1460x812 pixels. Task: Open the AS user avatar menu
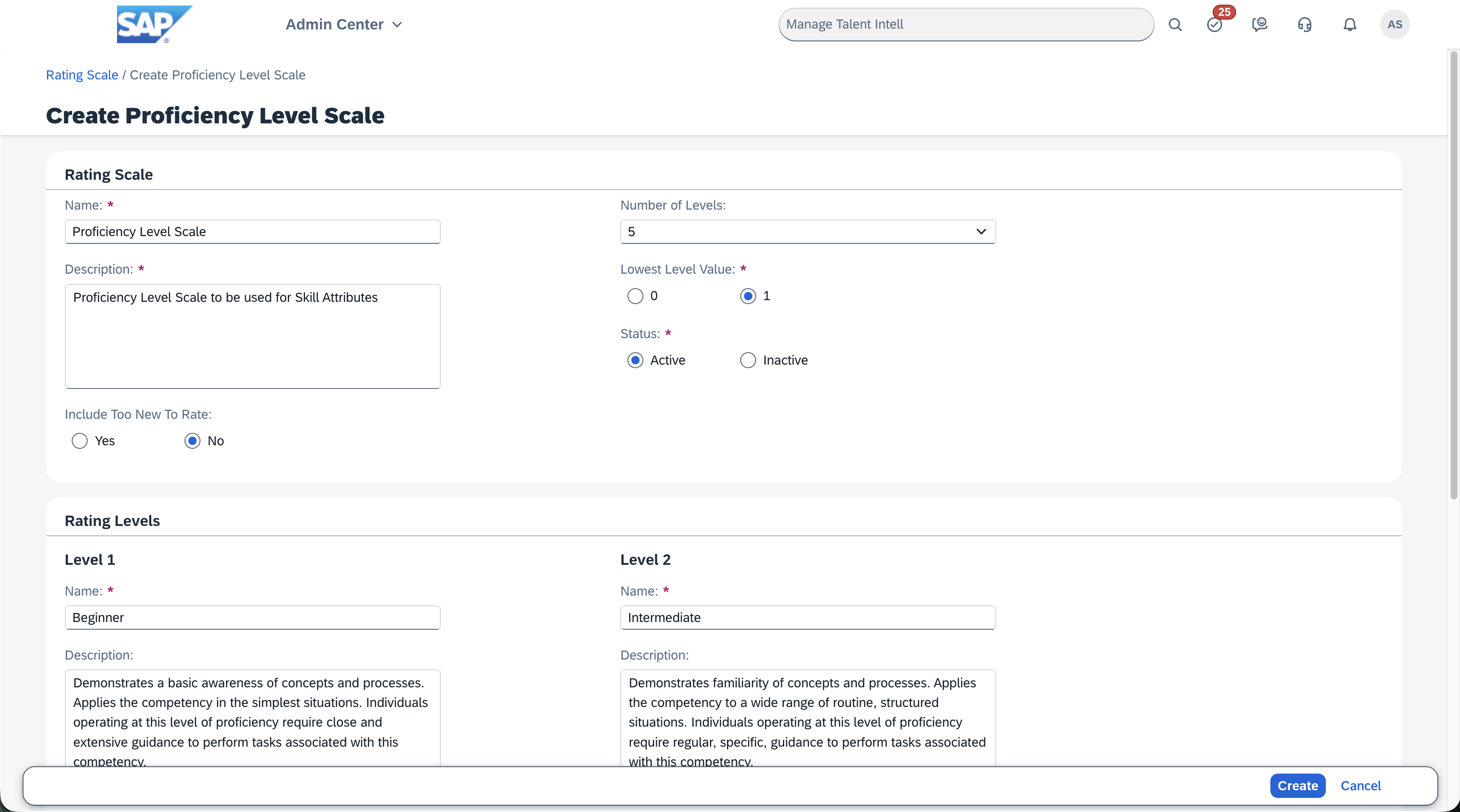pos(1395,24)
